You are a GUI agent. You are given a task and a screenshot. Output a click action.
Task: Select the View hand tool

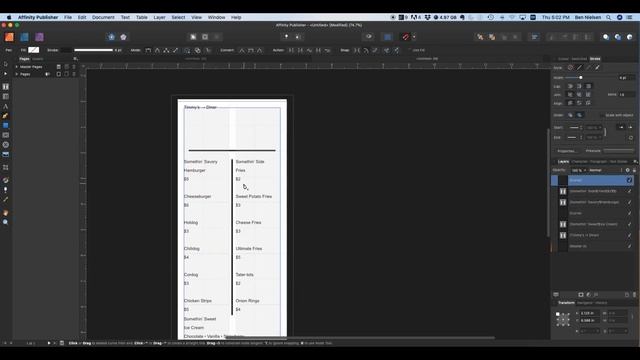pos(5,213)
